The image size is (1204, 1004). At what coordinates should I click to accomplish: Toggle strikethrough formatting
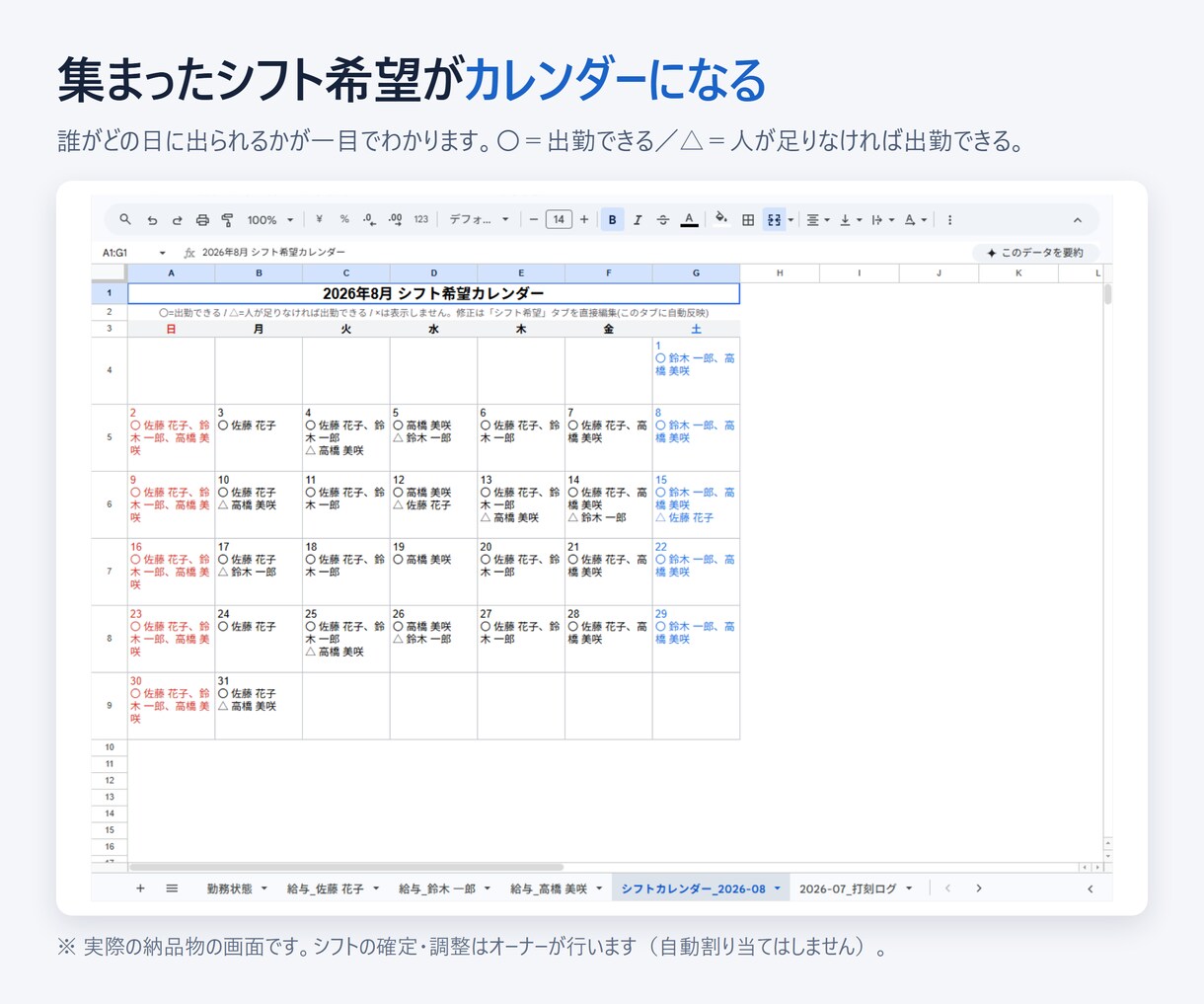coord(663,219)
